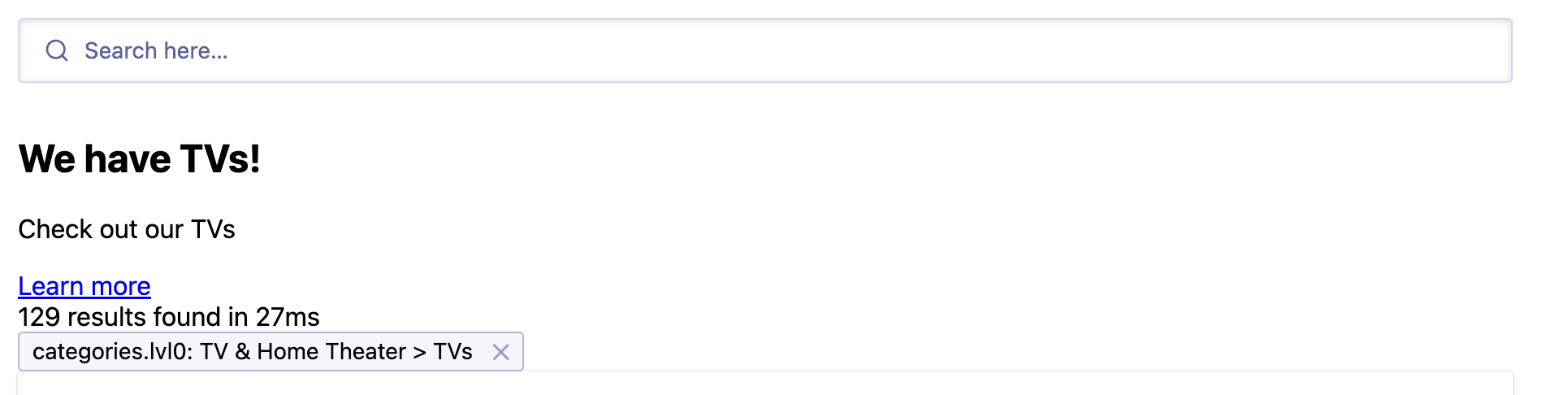This screenshot has height=395, width=1568.
Task: Click the "Check out our TVs" banner text
Action: tap(127, 229)
